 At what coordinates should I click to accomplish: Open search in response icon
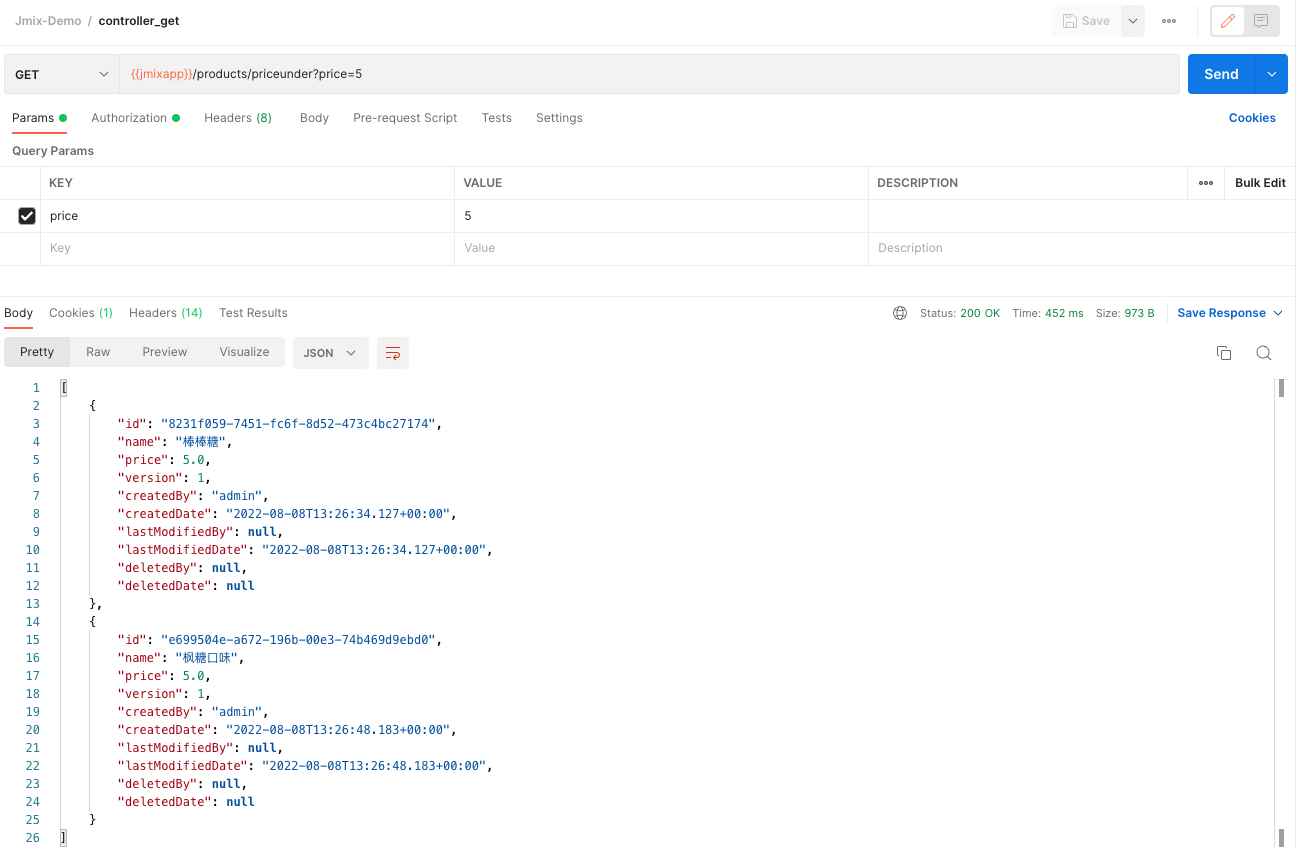(x=1264, y=353)
